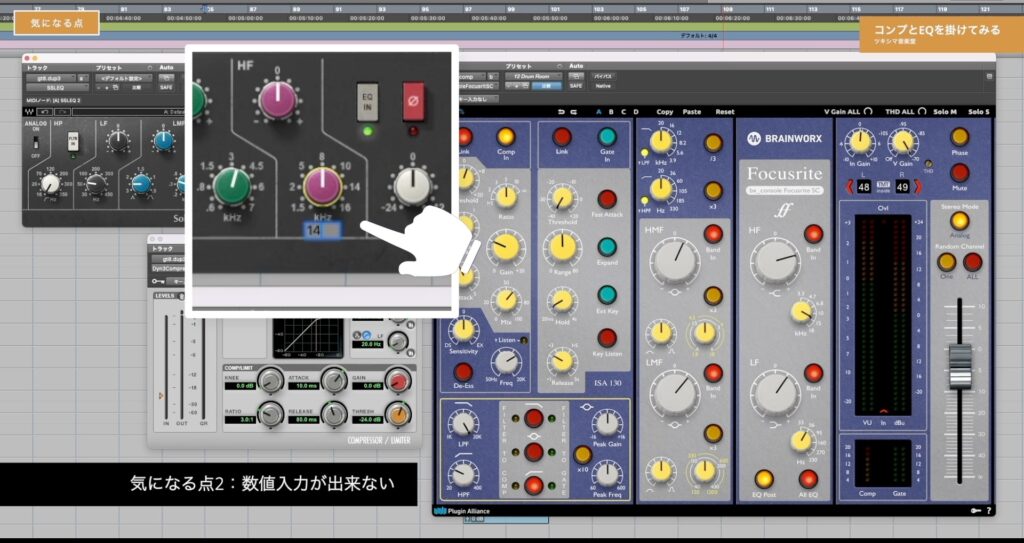The width and height of the screenshot is (1024, 543).
Task: Toggle the HF Band In button
Action: [x=814, y=234]
